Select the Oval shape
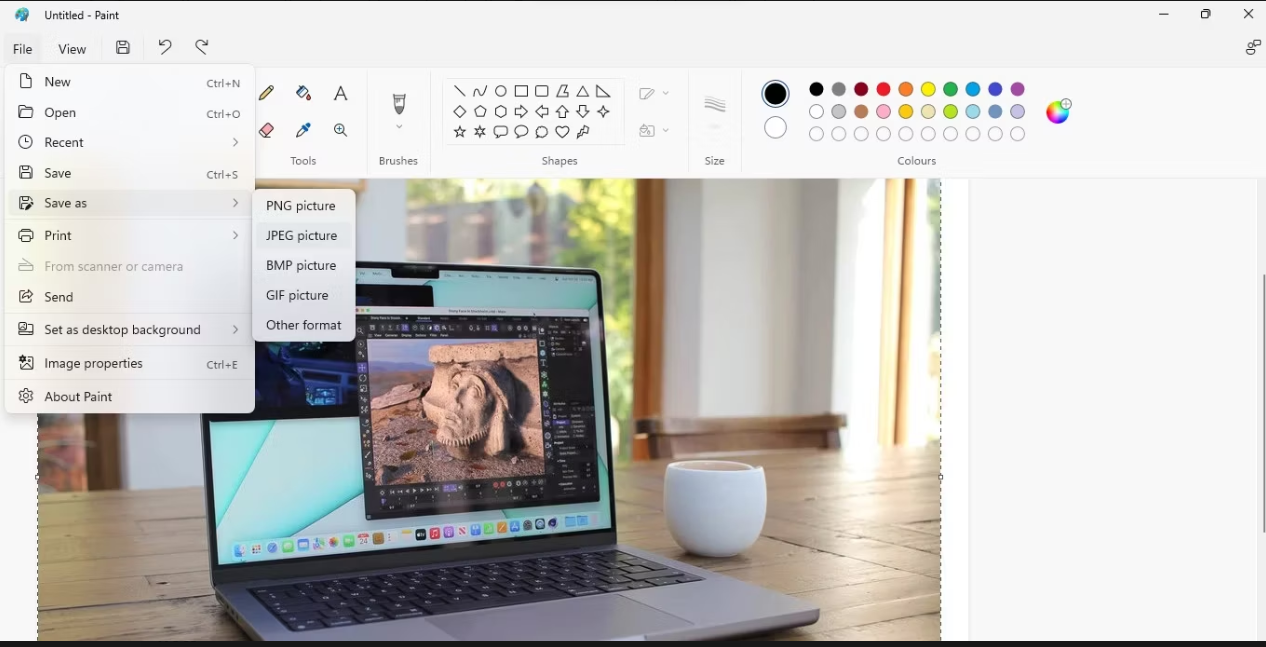This screenshot has height=647, width=1266. pos(500,90)
